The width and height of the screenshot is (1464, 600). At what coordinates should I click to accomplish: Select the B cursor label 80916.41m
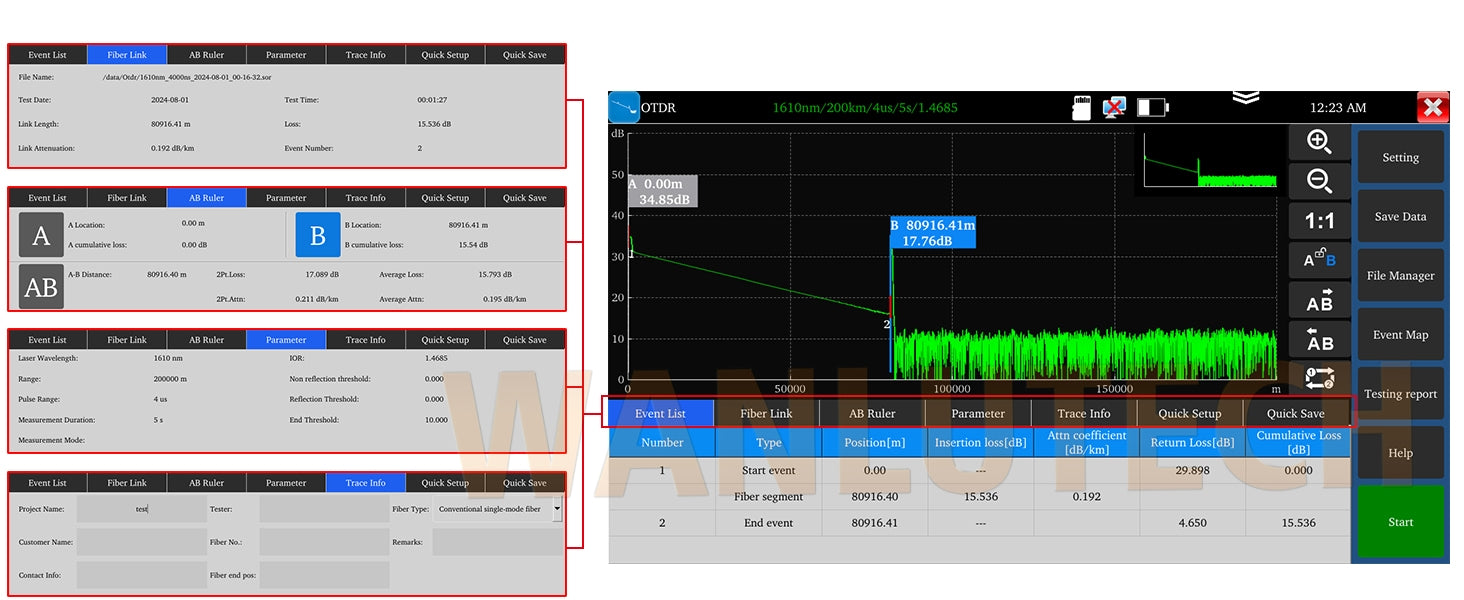tap(932, 233)
